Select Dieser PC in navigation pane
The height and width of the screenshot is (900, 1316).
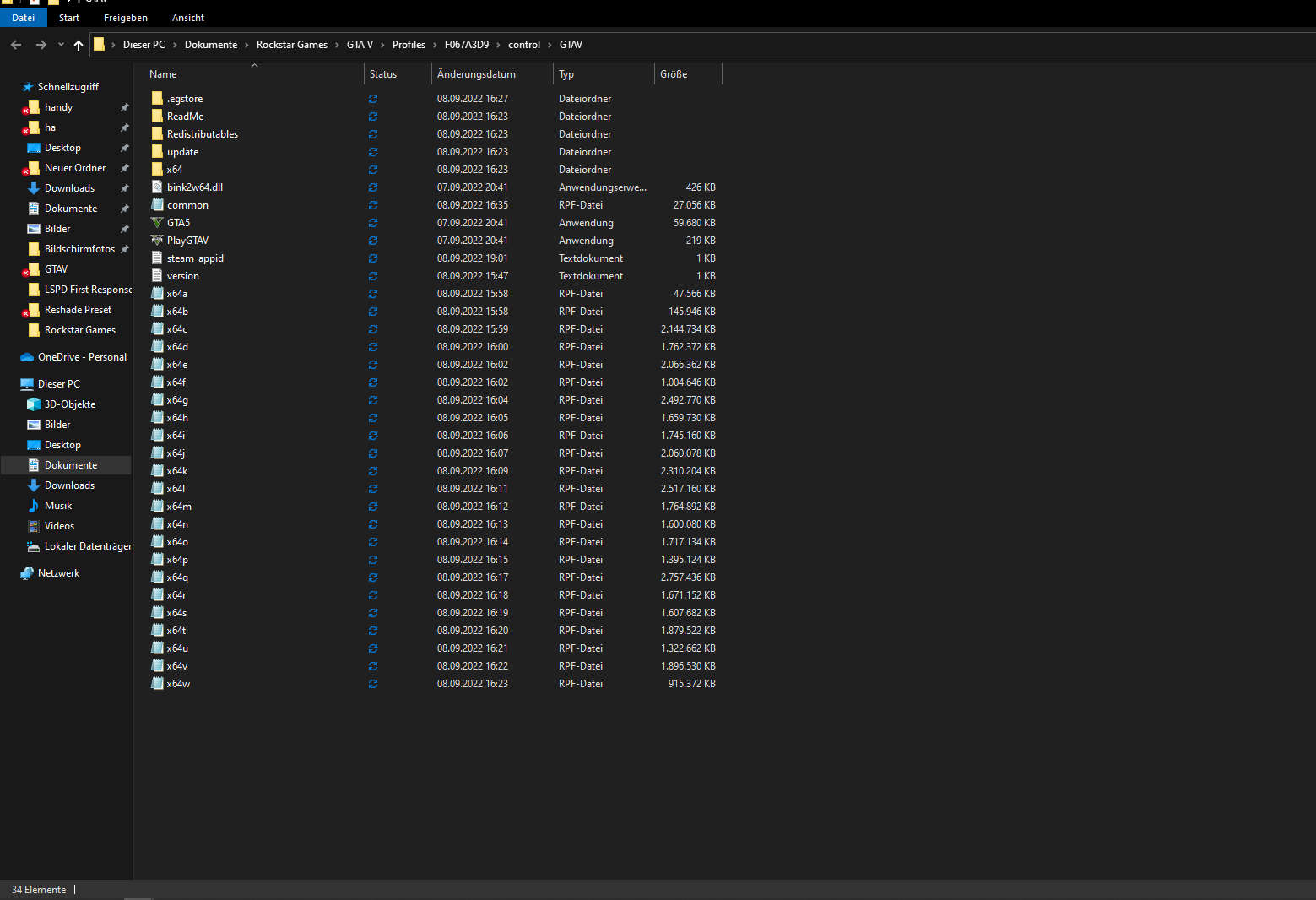pos(58,384)
